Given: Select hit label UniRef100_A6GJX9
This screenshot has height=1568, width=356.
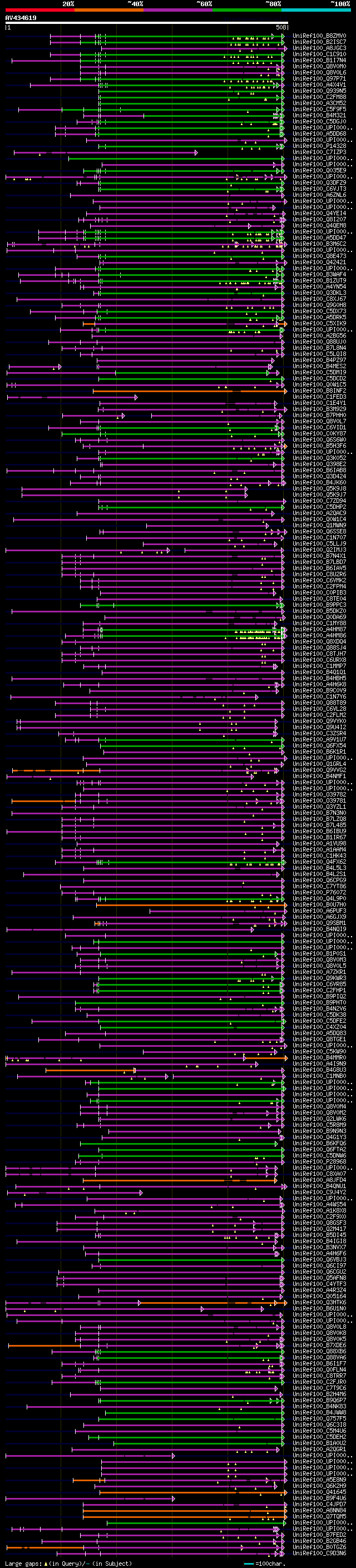Looking at the screenshot, I should (x=319, y=917).
